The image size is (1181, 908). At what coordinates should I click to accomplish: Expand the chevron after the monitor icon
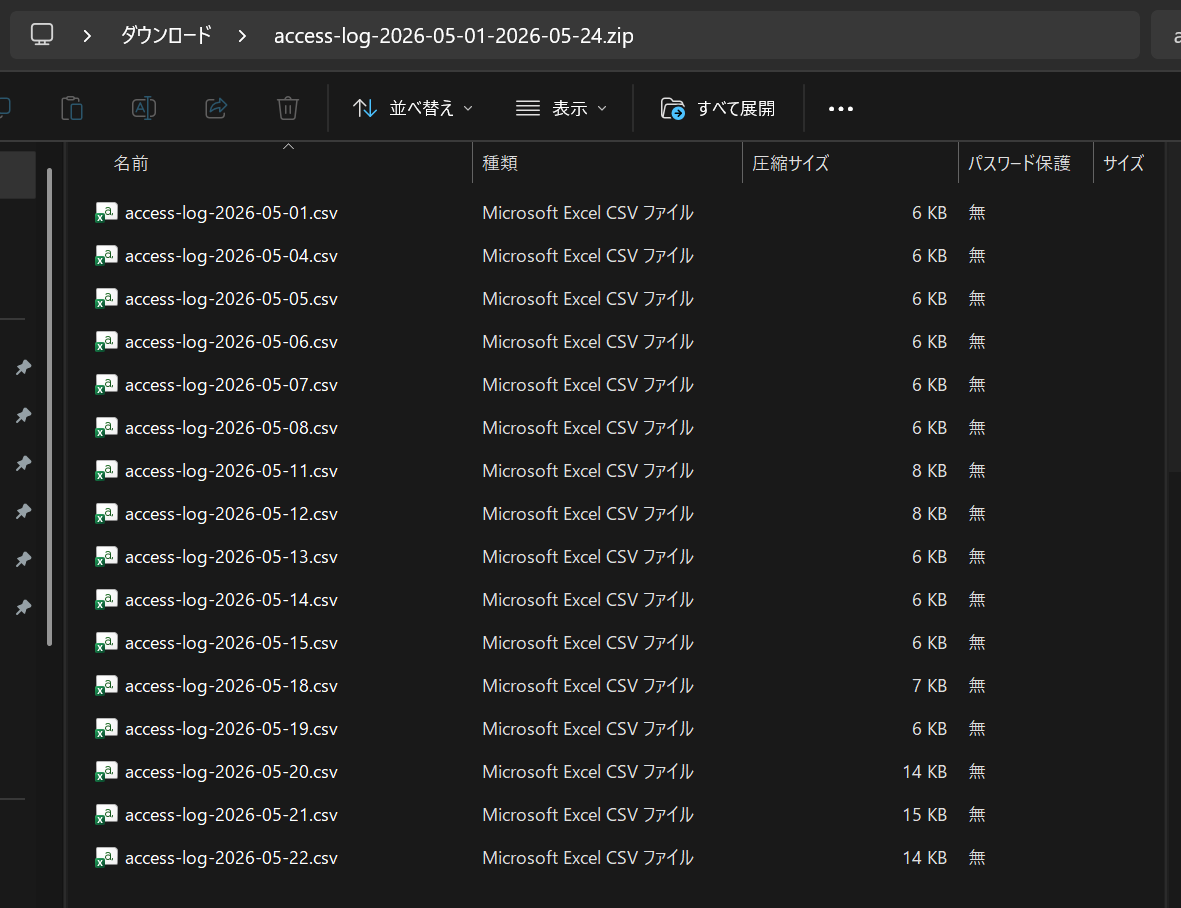tap(87, 35)
